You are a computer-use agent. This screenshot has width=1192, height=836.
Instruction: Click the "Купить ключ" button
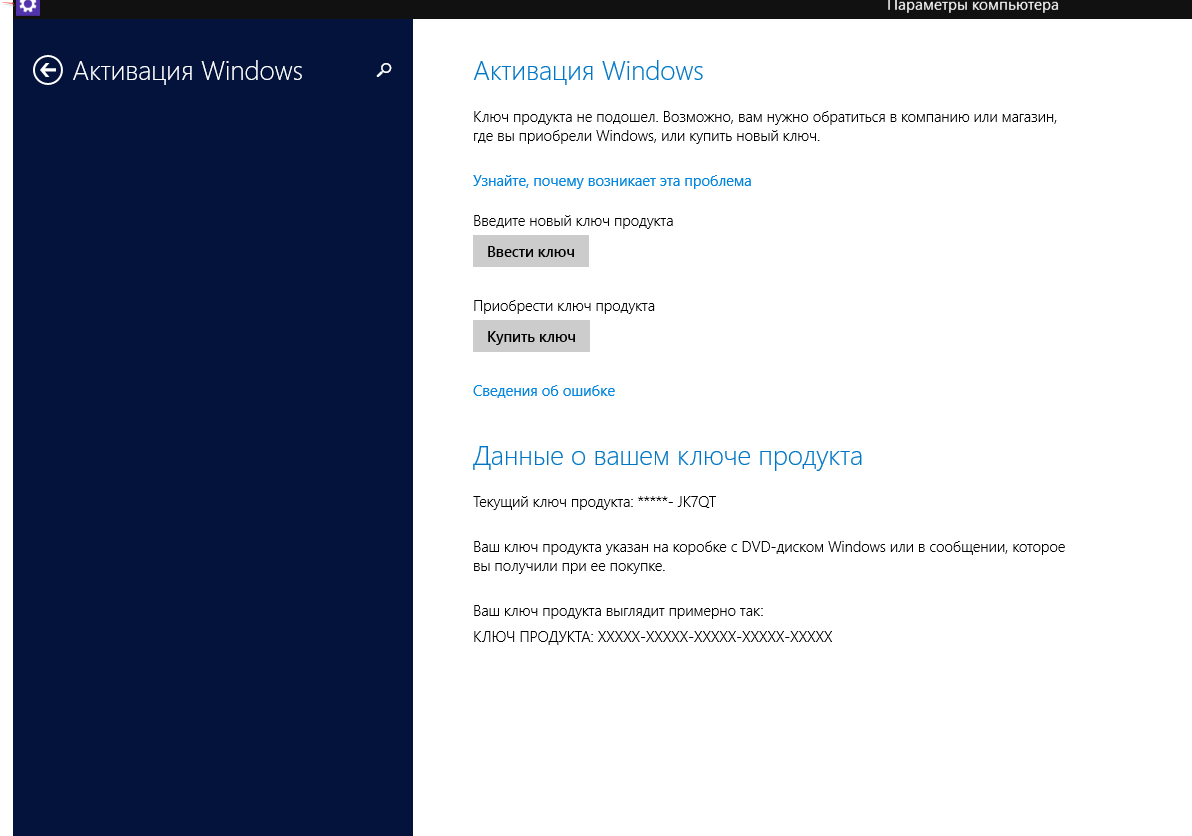(531, 337)
